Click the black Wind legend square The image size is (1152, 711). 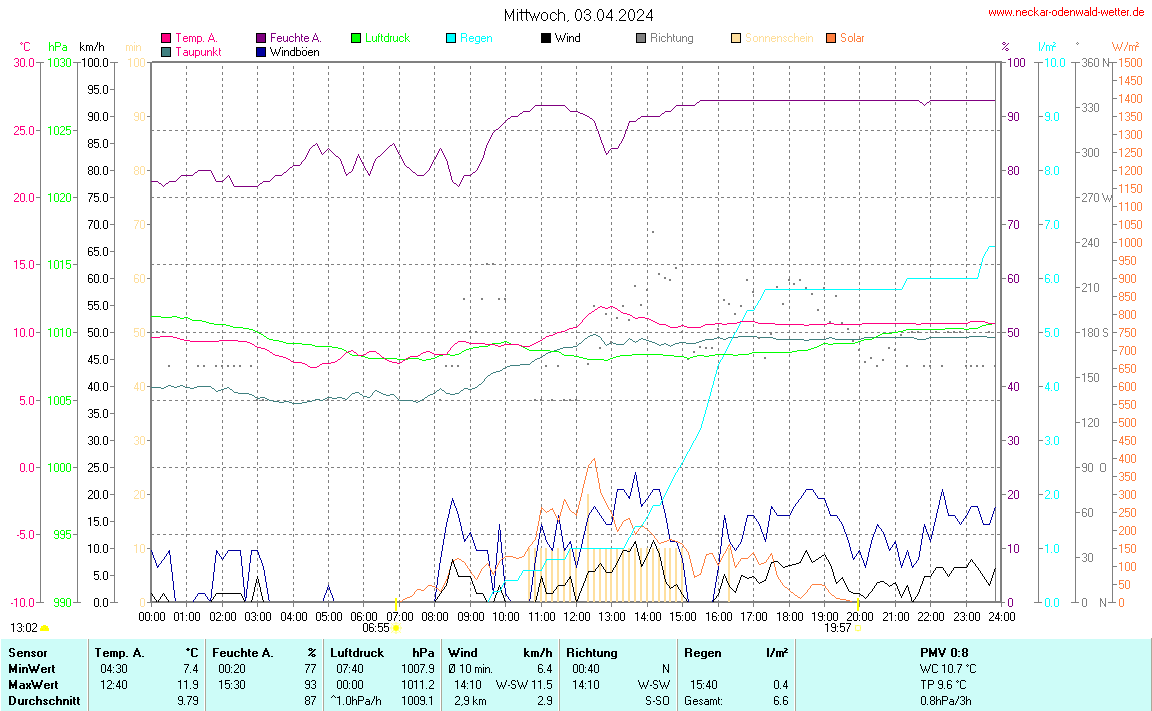pyautogui.click(x=546, y=39)
